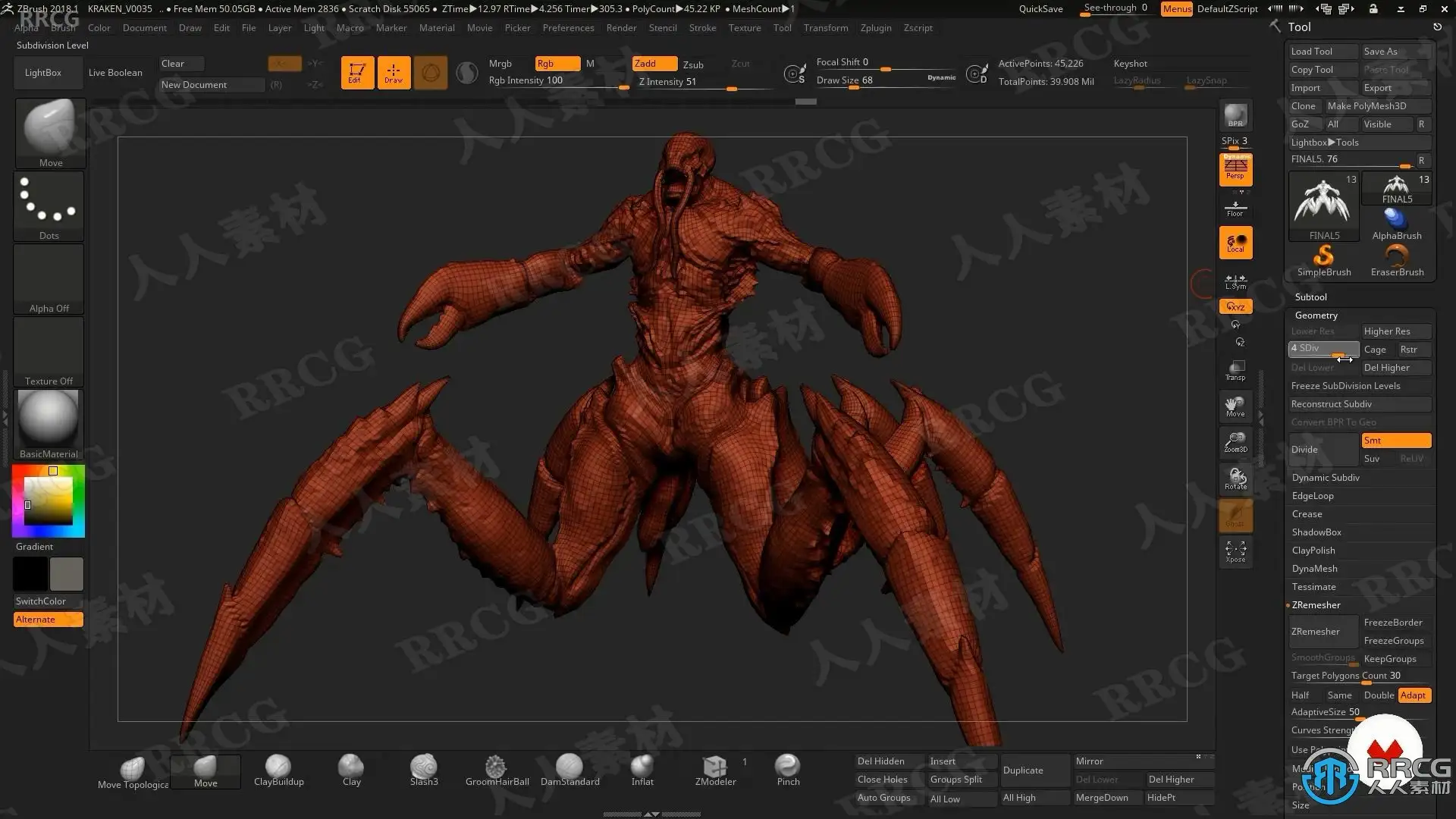Open the Transform menu
Viewport: 1456px width, 819px height.
[826, 28]
